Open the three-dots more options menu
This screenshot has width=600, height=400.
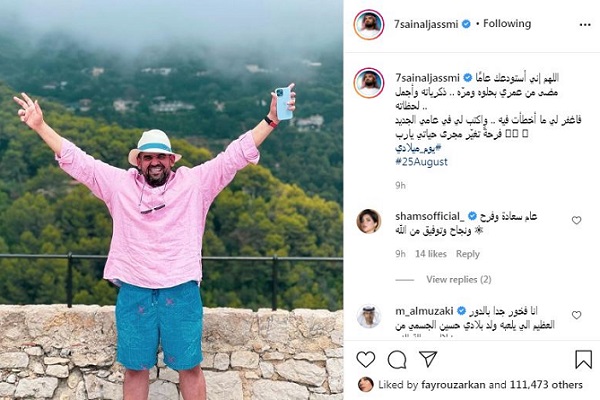[x=585, y=25]
